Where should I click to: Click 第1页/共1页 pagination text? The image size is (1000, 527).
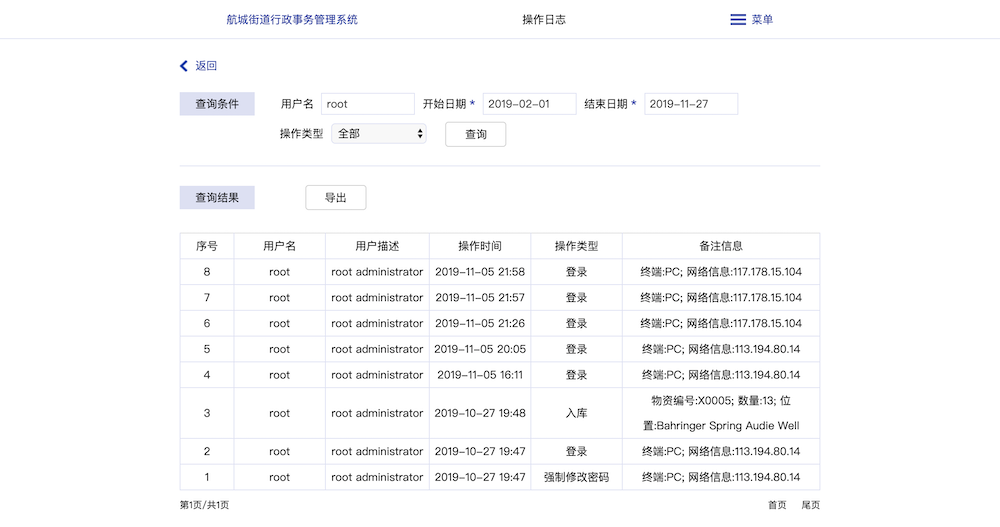tap(204, 505)
